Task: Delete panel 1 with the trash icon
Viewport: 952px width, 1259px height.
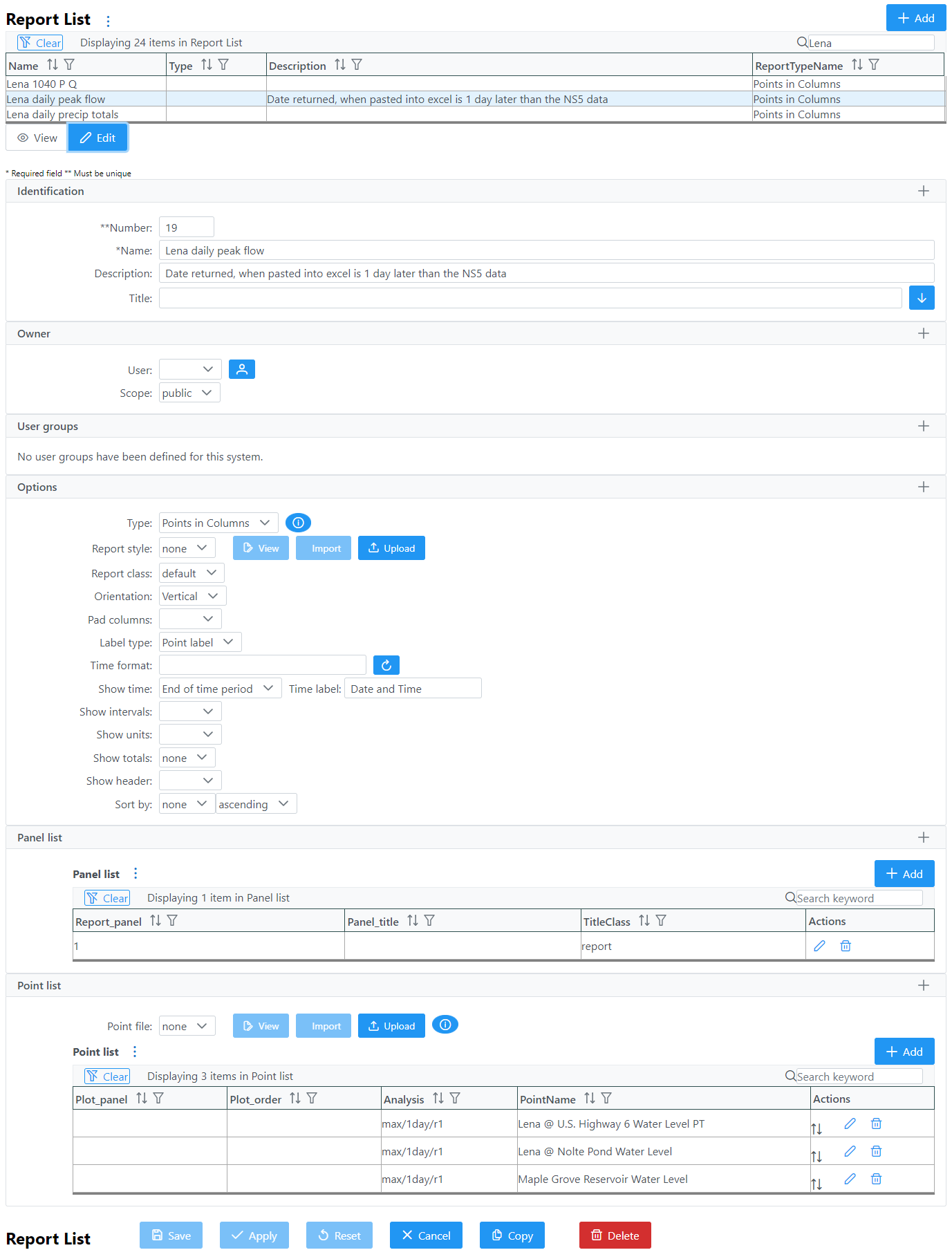Action: click(x=845, y=946)
